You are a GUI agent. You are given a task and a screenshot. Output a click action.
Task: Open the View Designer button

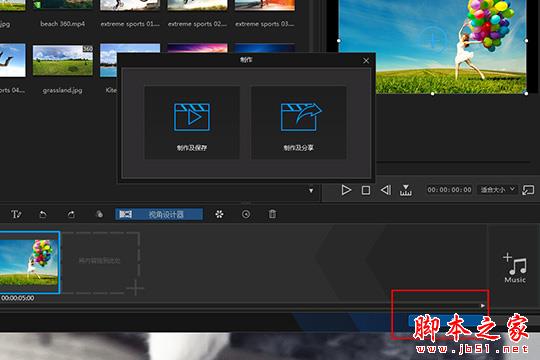click(159, 214)
